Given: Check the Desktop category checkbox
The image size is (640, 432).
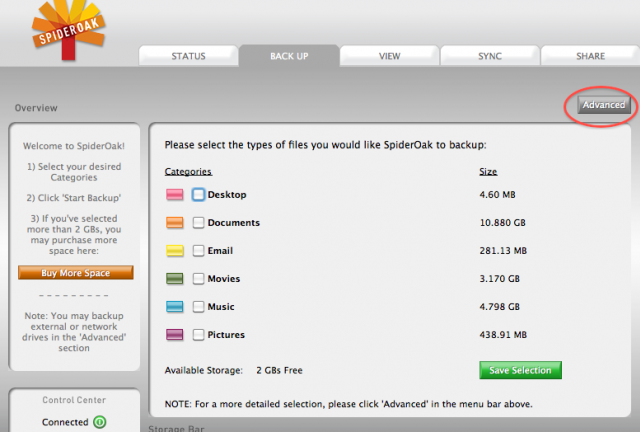Looking at the screenshot, I should pos(198,194).
